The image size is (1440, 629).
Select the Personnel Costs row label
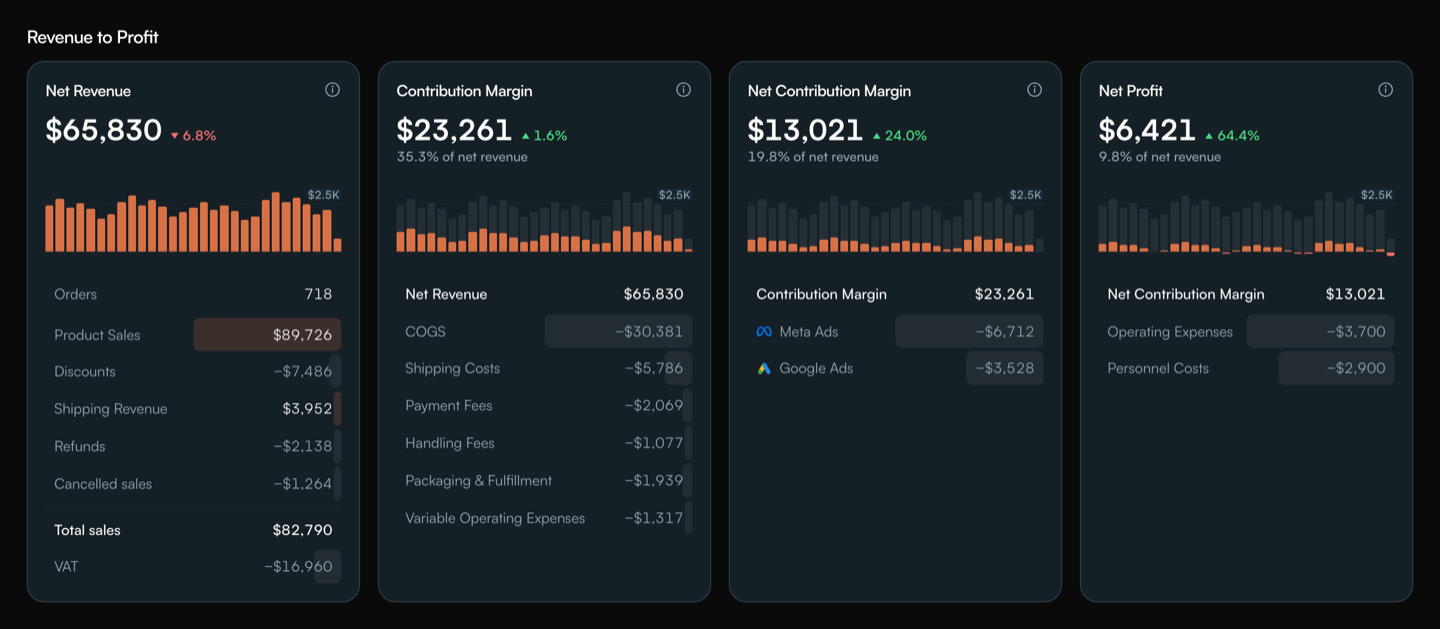tap(1158, 369)
